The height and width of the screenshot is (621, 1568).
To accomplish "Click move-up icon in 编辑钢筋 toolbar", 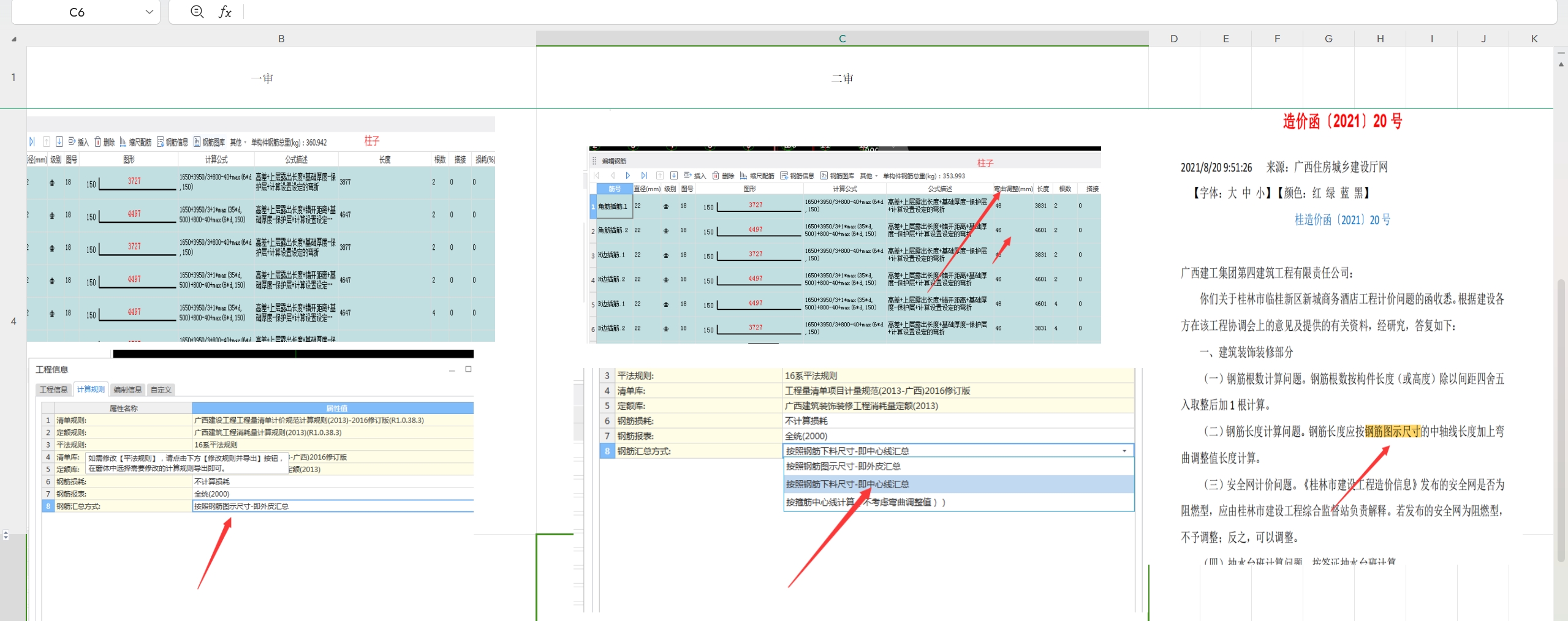I will pos(659,175).
